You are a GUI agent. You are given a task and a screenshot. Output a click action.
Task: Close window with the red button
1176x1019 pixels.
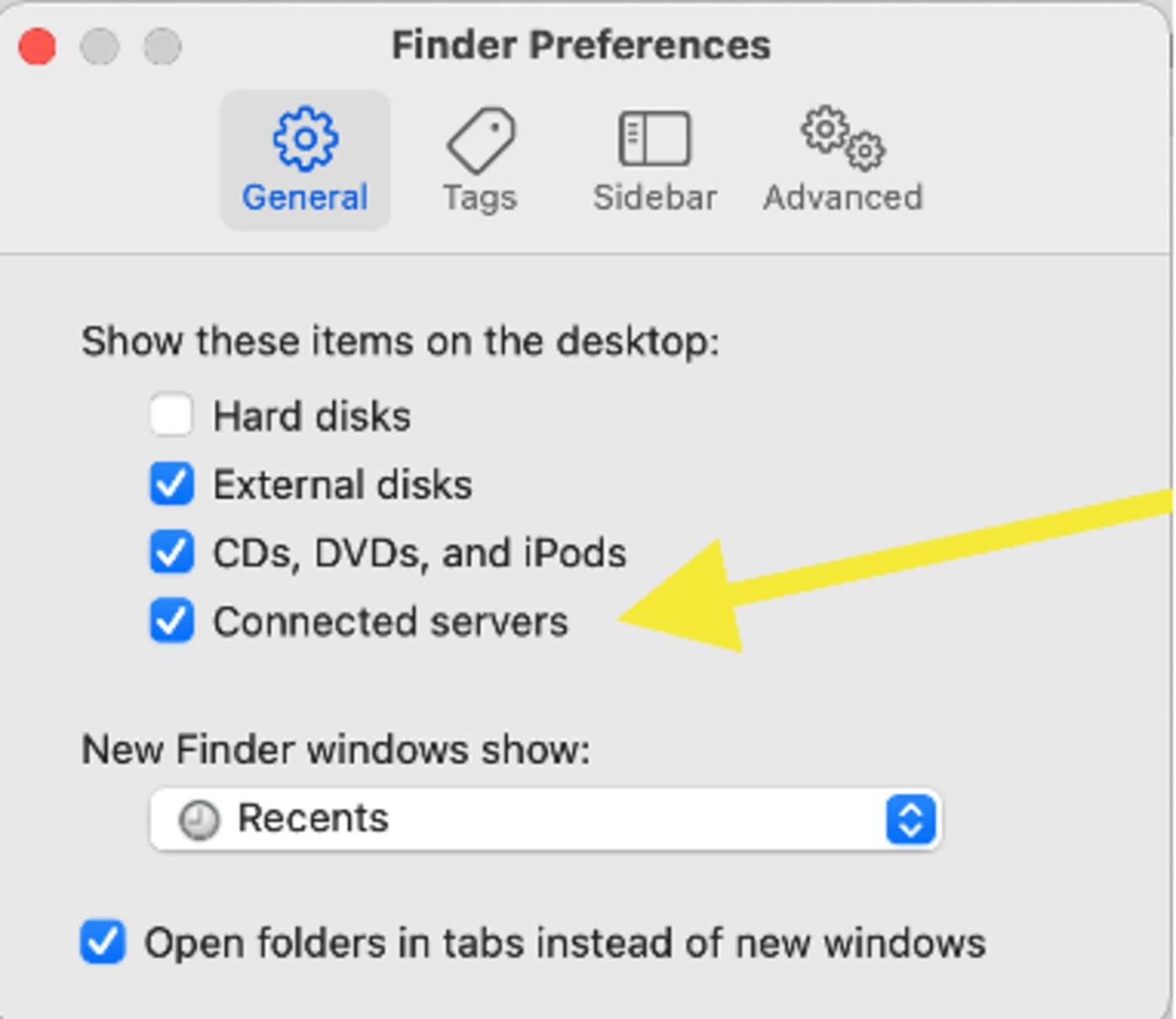[37, 46]
